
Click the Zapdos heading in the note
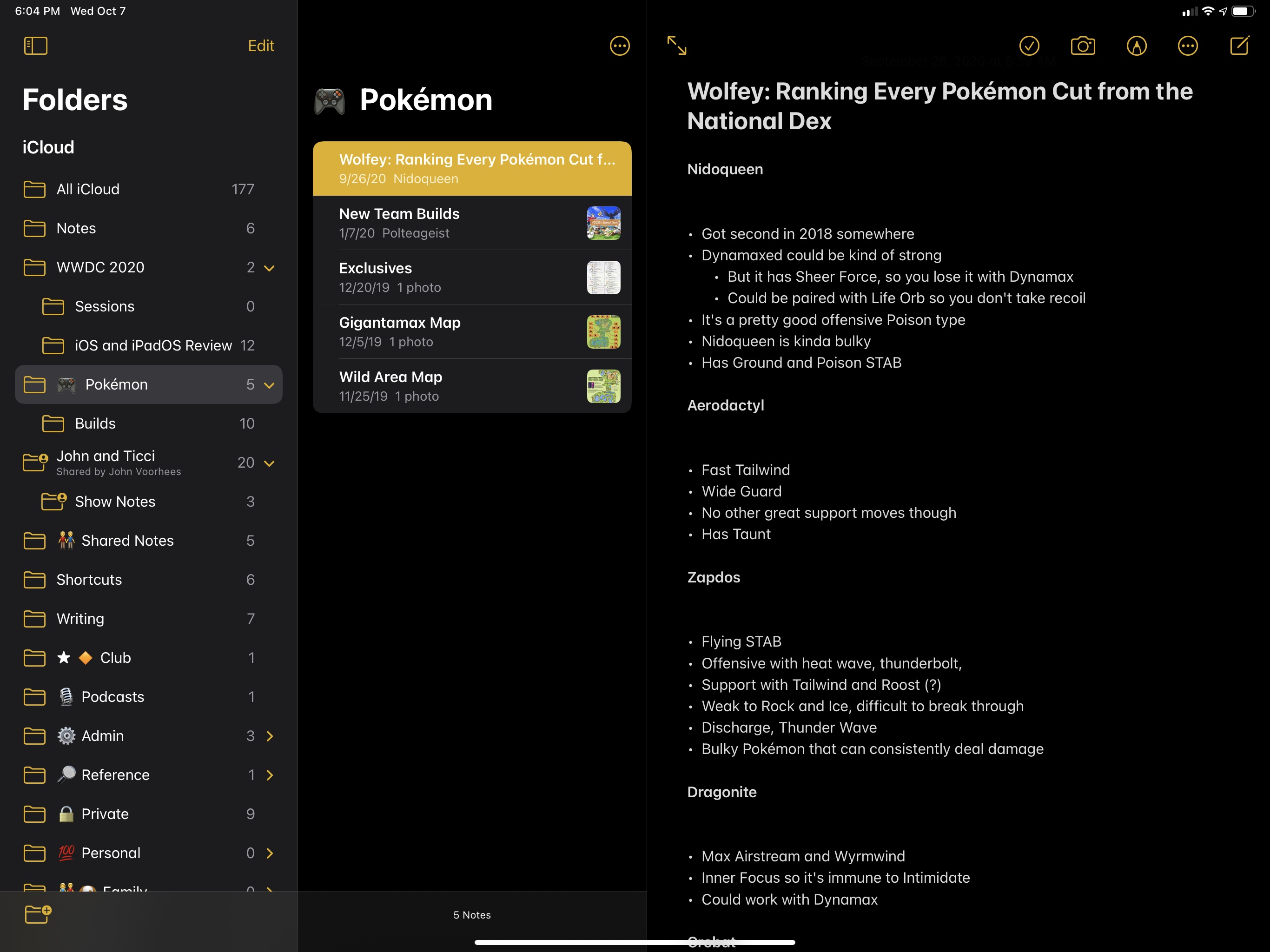pyautogui.click(x=714, y=577)
